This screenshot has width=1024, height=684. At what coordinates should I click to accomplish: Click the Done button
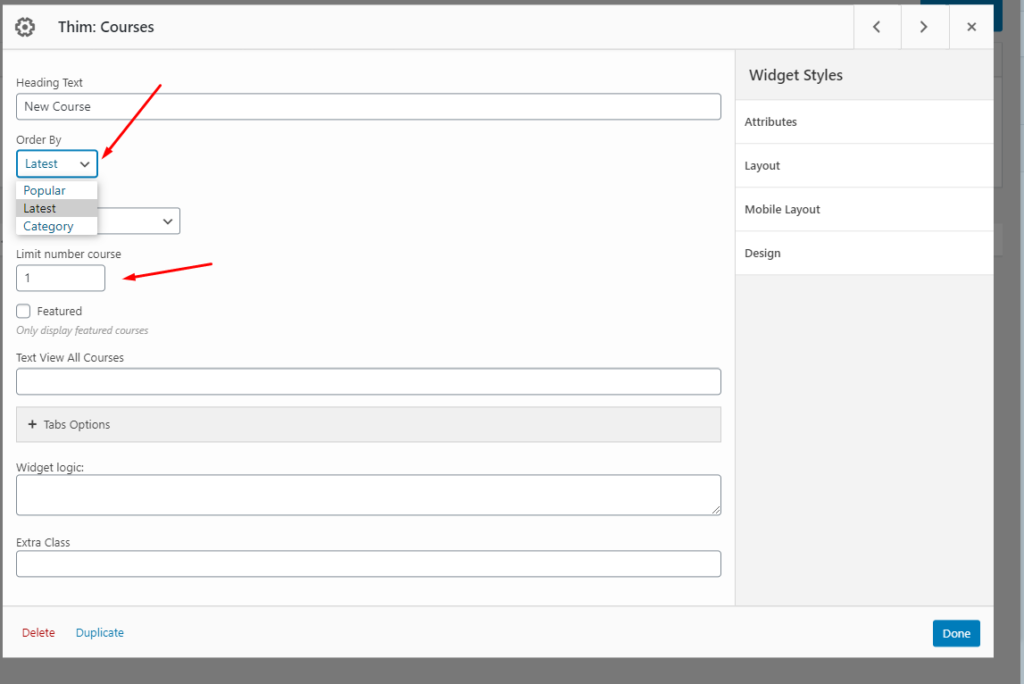(956, 633)
